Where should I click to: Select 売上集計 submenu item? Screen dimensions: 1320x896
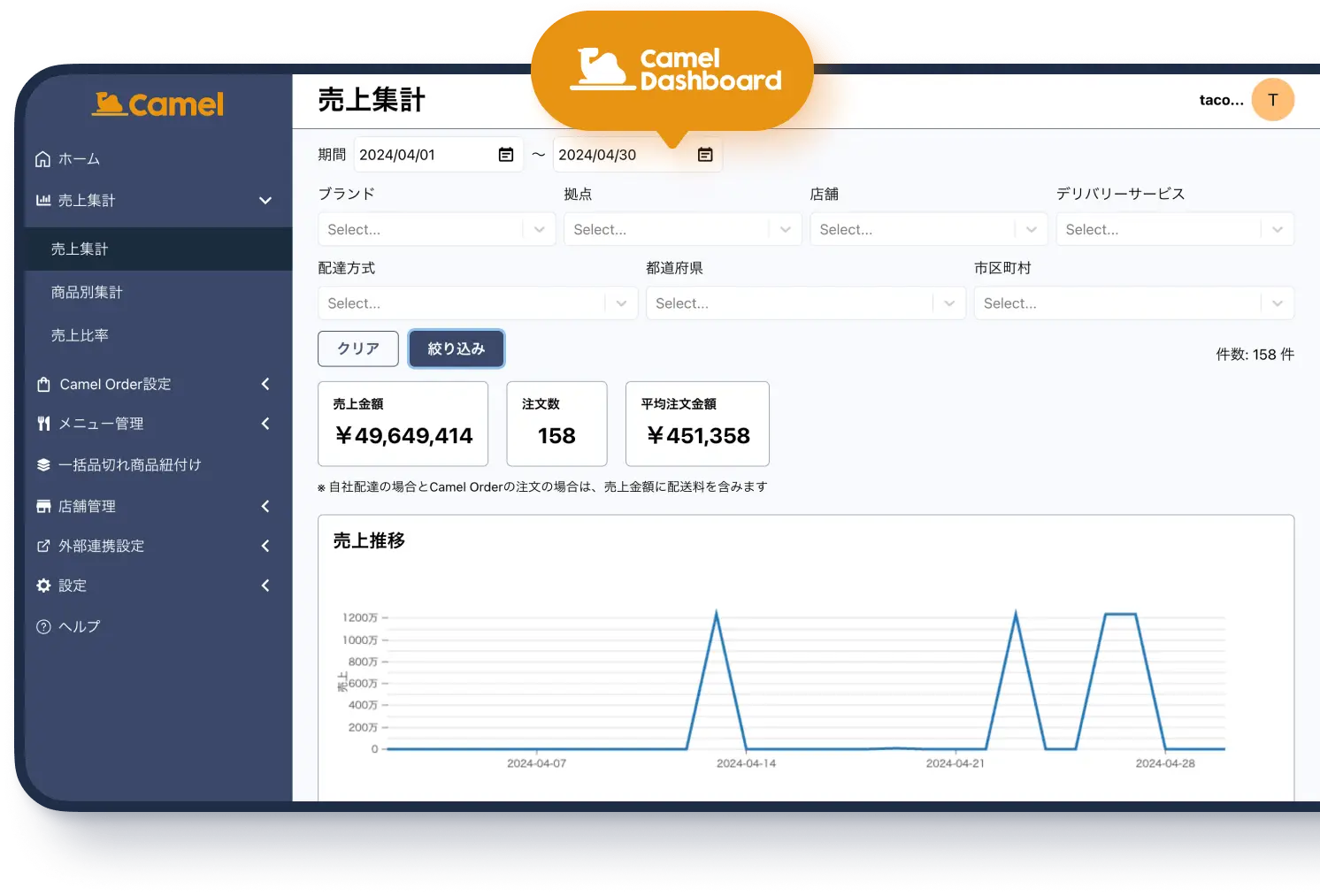tap(158, 249)
